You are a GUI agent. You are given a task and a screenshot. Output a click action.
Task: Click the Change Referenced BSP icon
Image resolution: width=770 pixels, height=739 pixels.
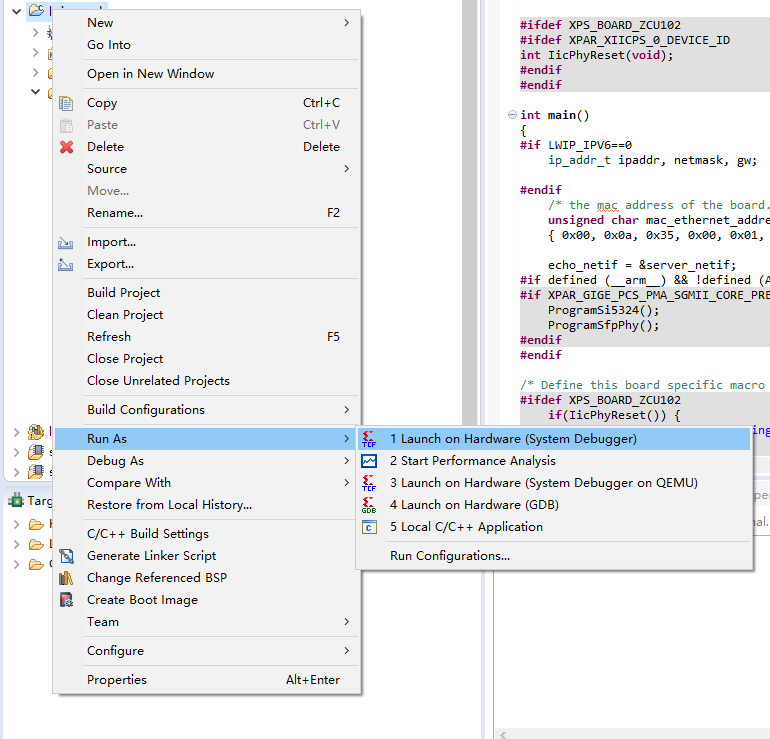(67, 578)
